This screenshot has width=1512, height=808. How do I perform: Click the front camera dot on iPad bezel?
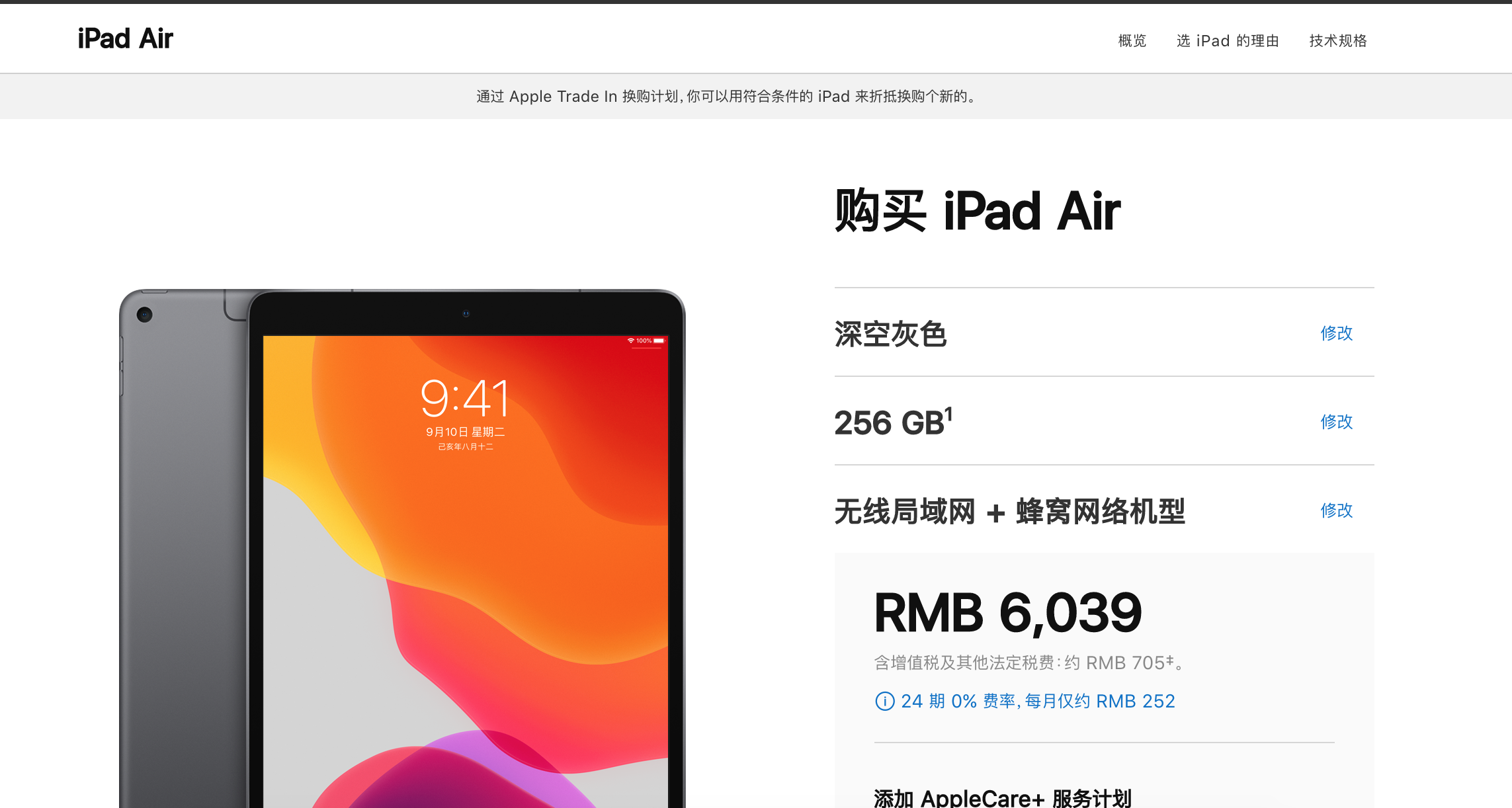[466, 314]
